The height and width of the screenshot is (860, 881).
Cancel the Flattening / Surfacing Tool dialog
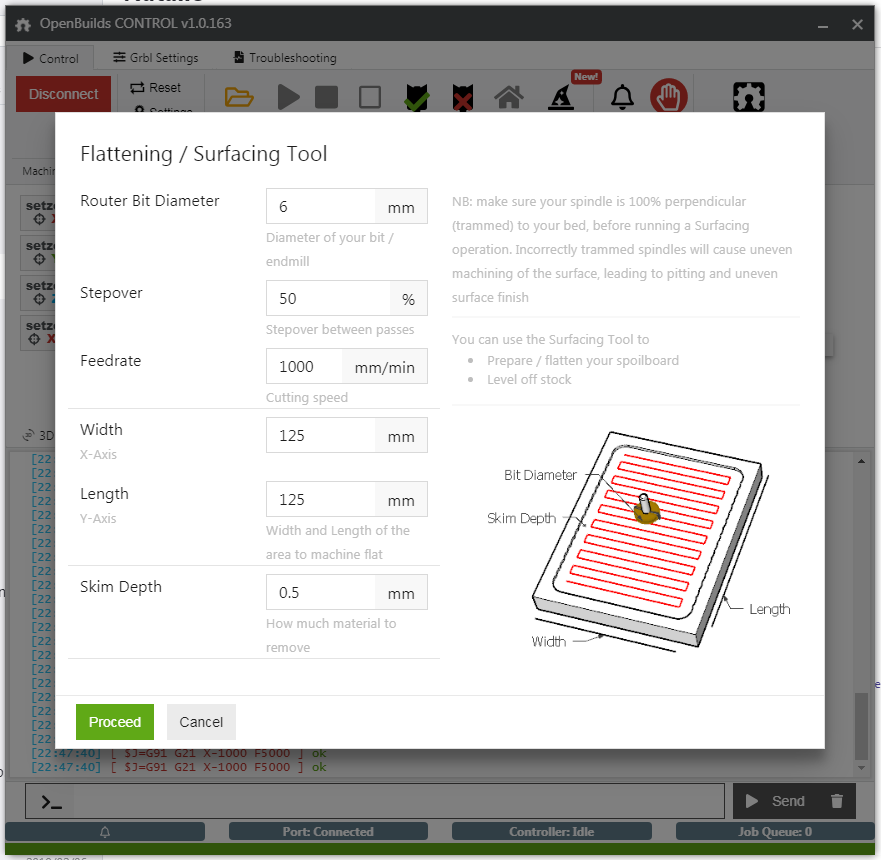coord(201,722)
